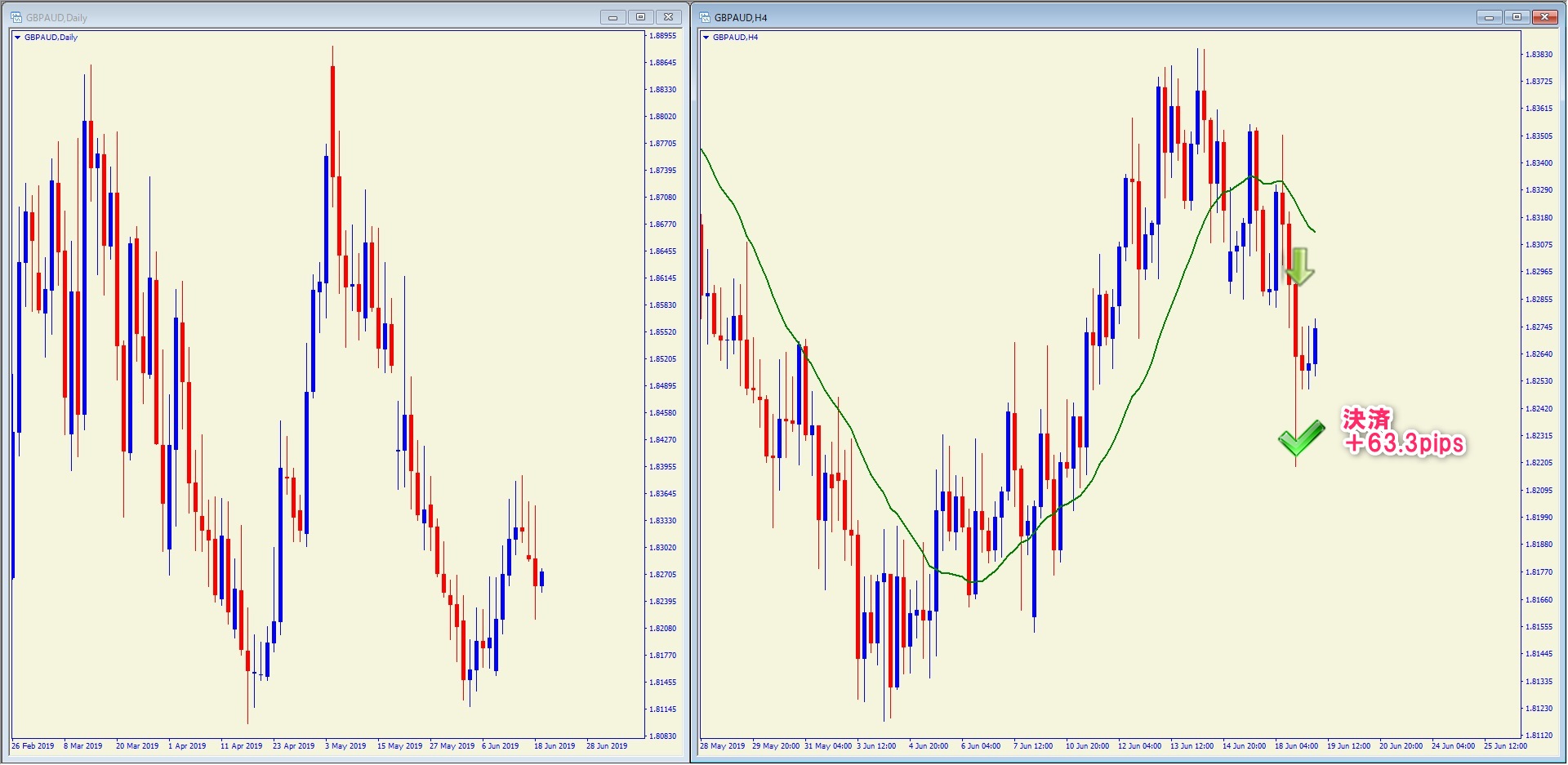Click the 1.80830 price label

[663, 736]
